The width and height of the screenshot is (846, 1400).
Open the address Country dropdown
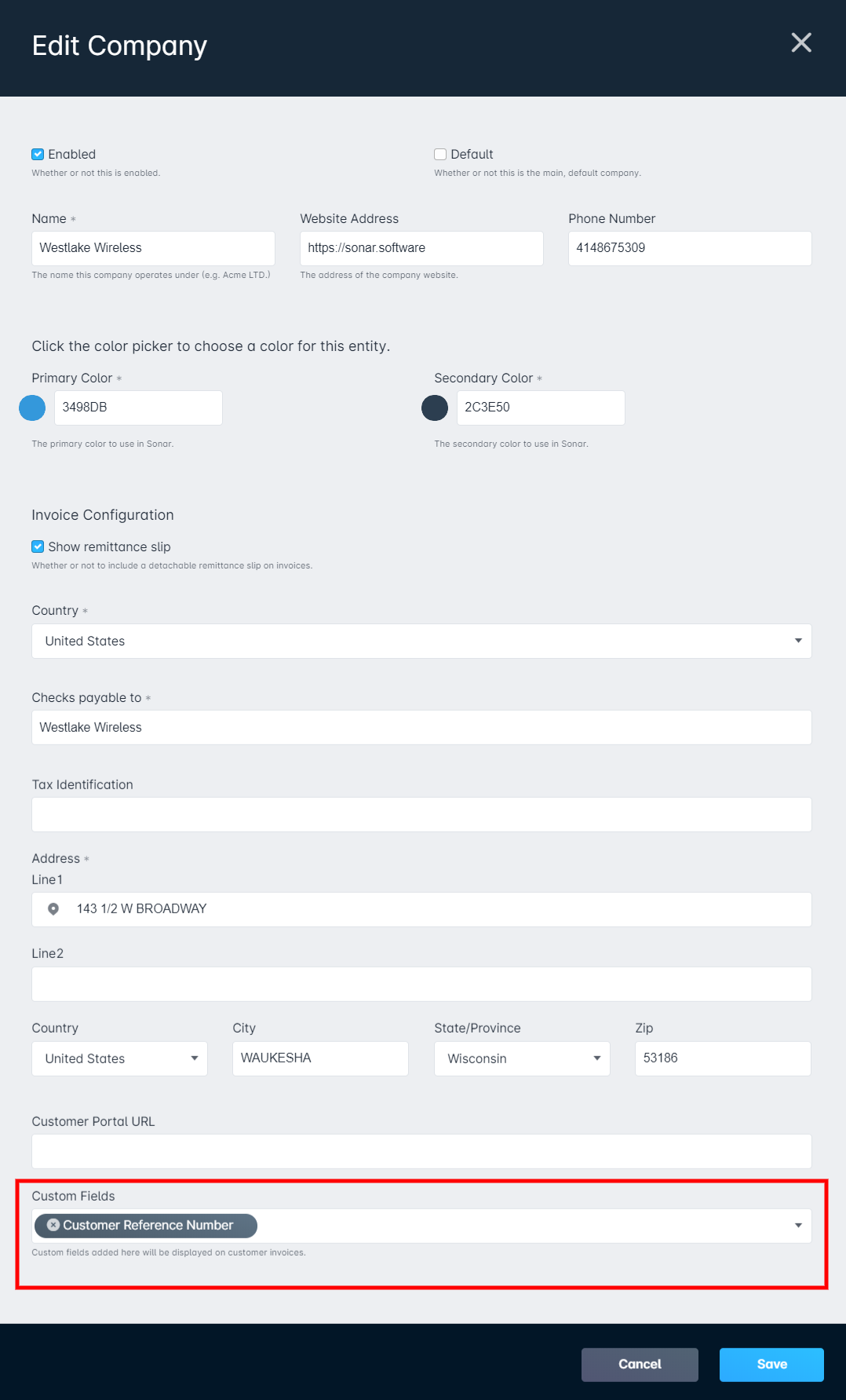[119, 1058]
